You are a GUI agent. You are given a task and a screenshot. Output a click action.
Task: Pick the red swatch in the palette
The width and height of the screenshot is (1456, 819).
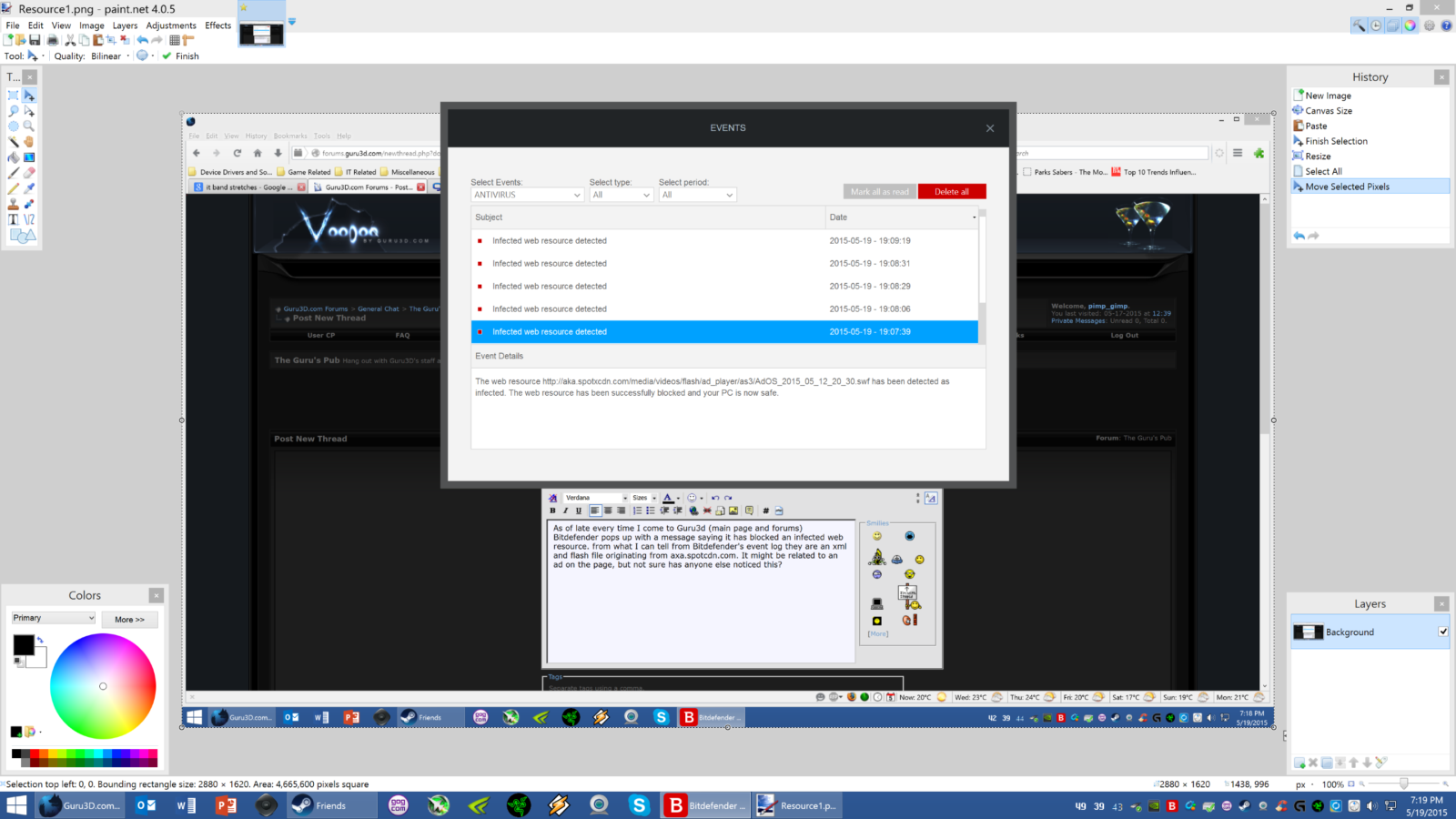35,754
